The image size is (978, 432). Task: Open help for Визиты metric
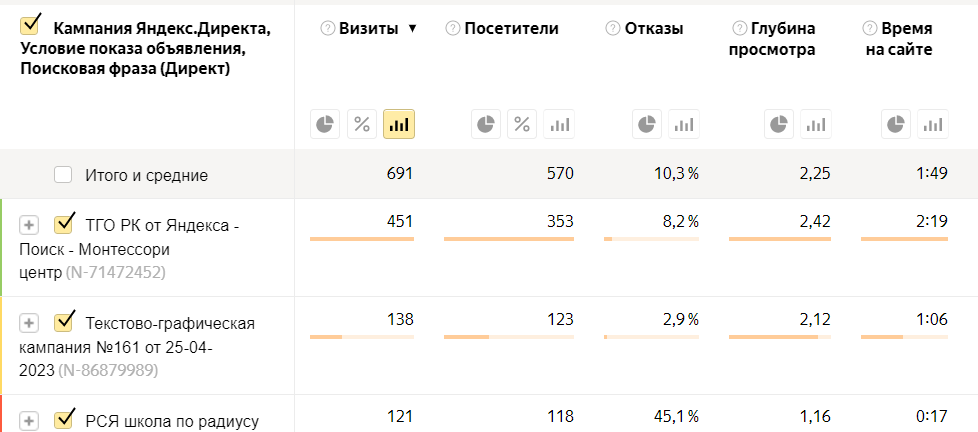point(327,29)
